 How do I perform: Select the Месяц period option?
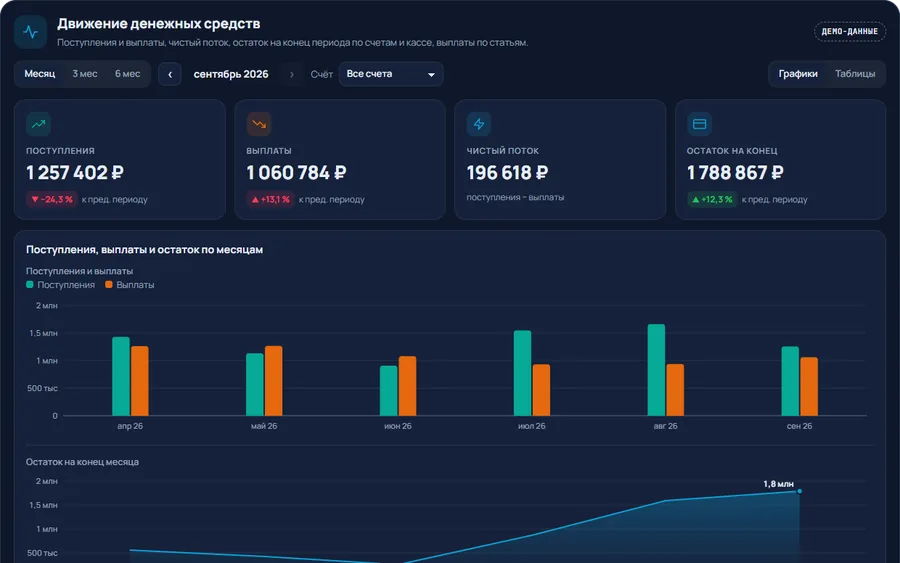(x=40, y=74)
